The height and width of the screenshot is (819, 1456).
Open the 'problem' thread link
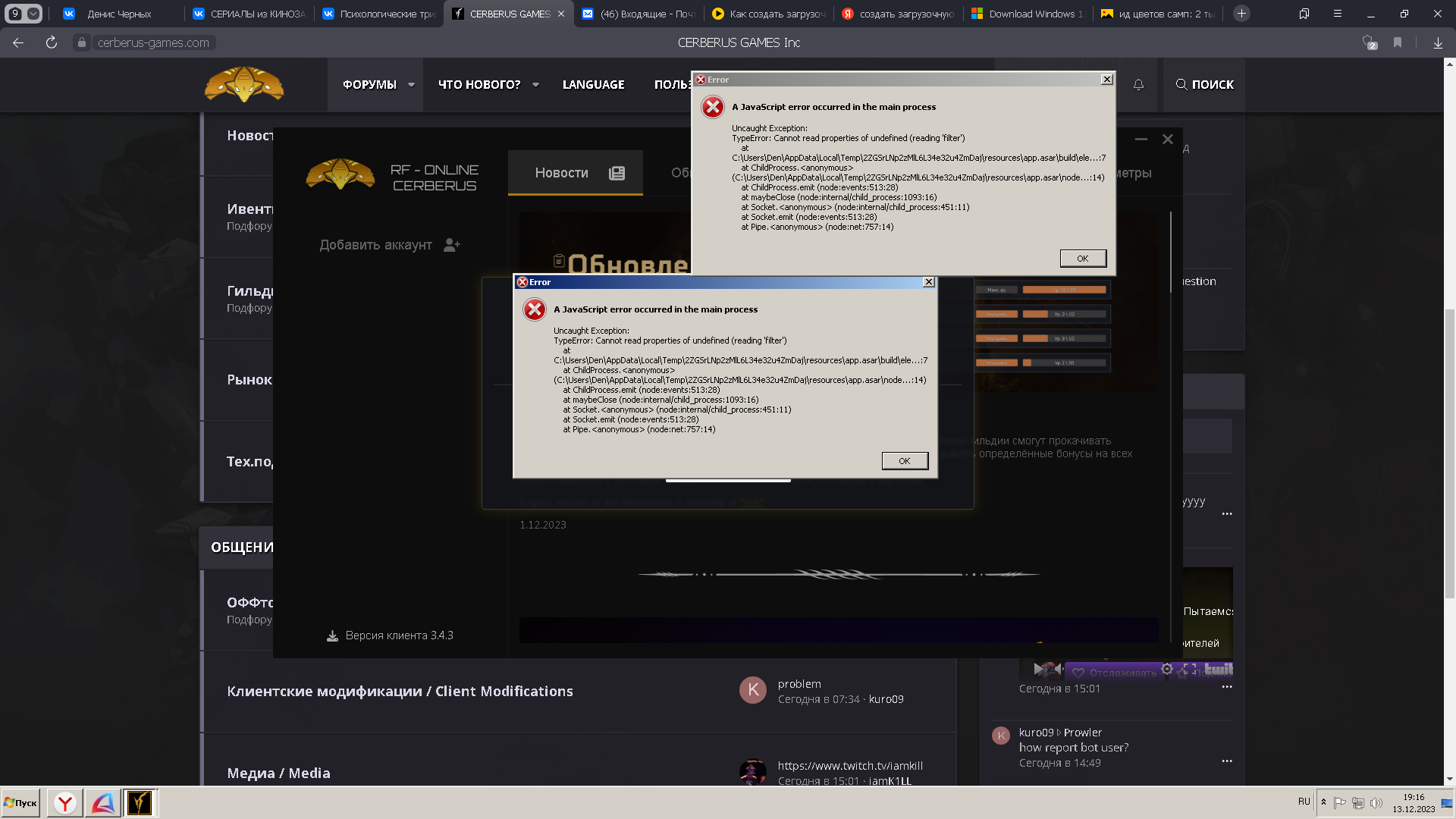tap(799, 684)
